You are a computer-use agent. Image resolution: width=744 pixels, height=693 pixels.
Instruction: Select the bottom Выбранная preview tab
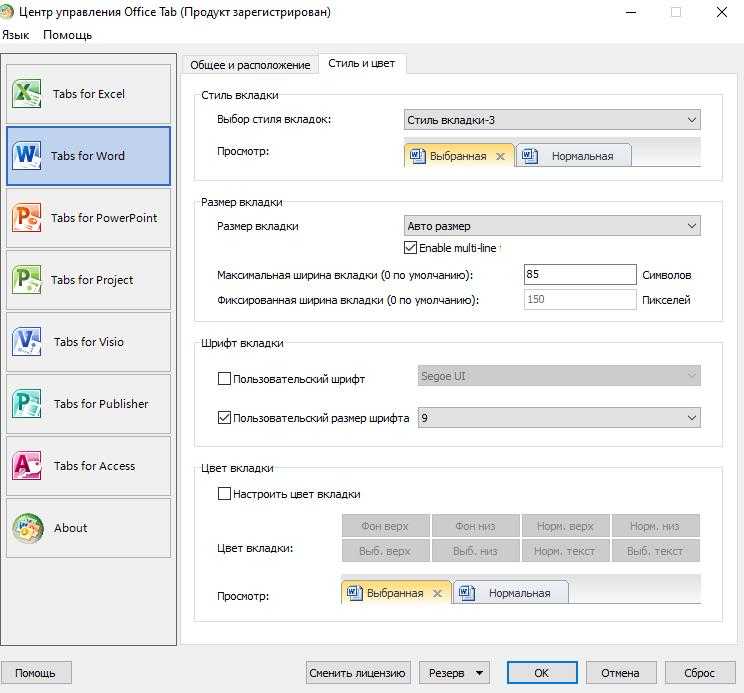pos(395,592)
